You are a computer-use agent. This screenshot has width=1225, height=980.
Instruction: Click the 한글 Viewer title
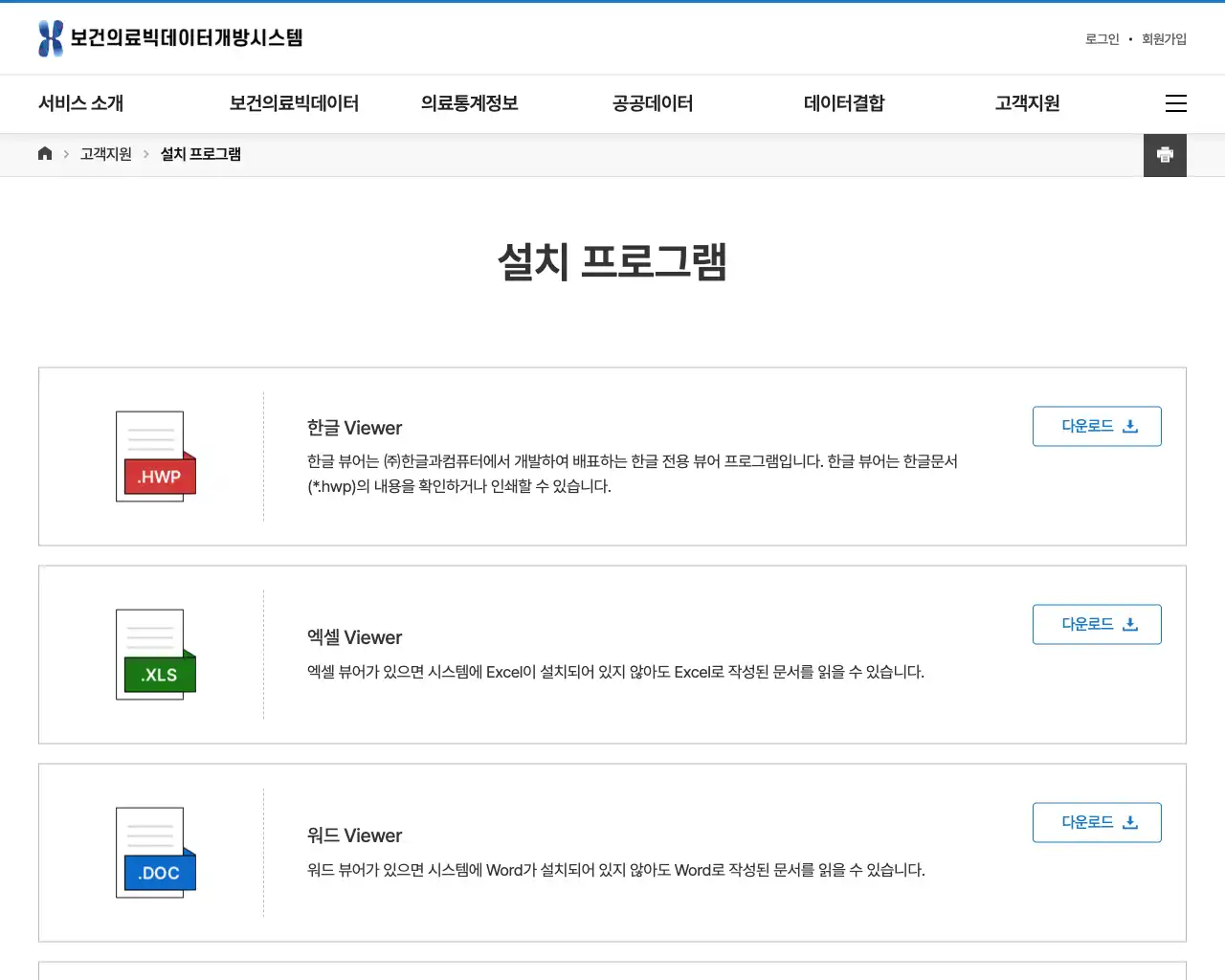click(355, 428)
